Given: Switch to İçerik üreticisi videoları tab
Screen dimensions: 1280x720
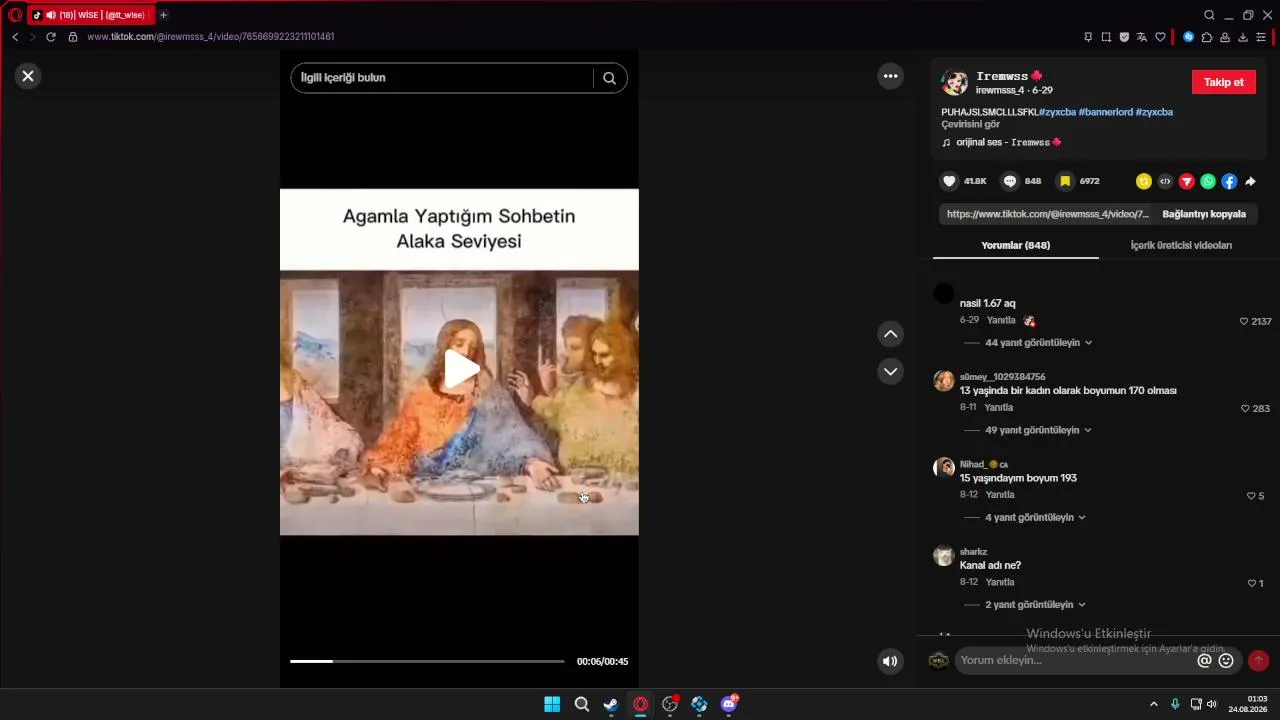Looking at the screenshot, I should [1181, 245].
